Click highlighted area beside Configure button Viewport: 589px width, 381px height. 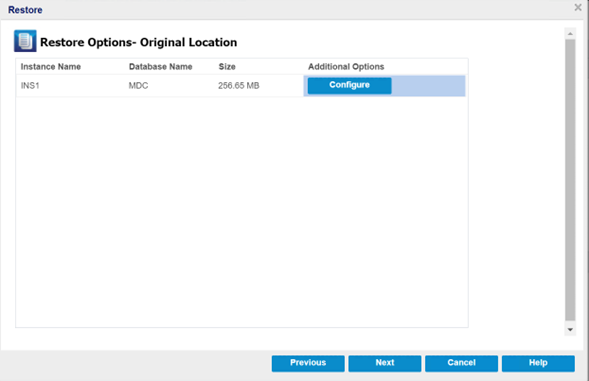click(428, 86)
